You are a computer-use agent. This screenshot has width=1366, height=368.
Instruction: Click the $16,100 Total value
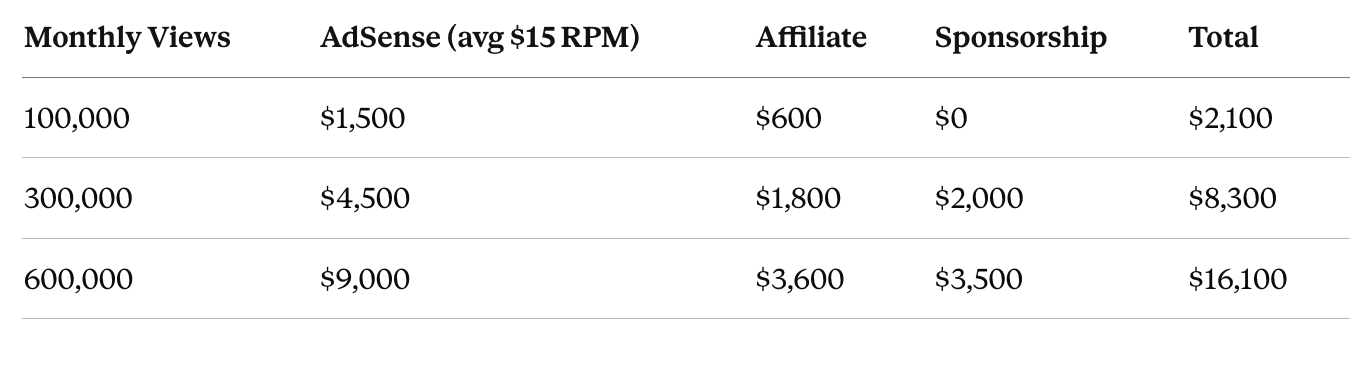(x=1238, y=279)
